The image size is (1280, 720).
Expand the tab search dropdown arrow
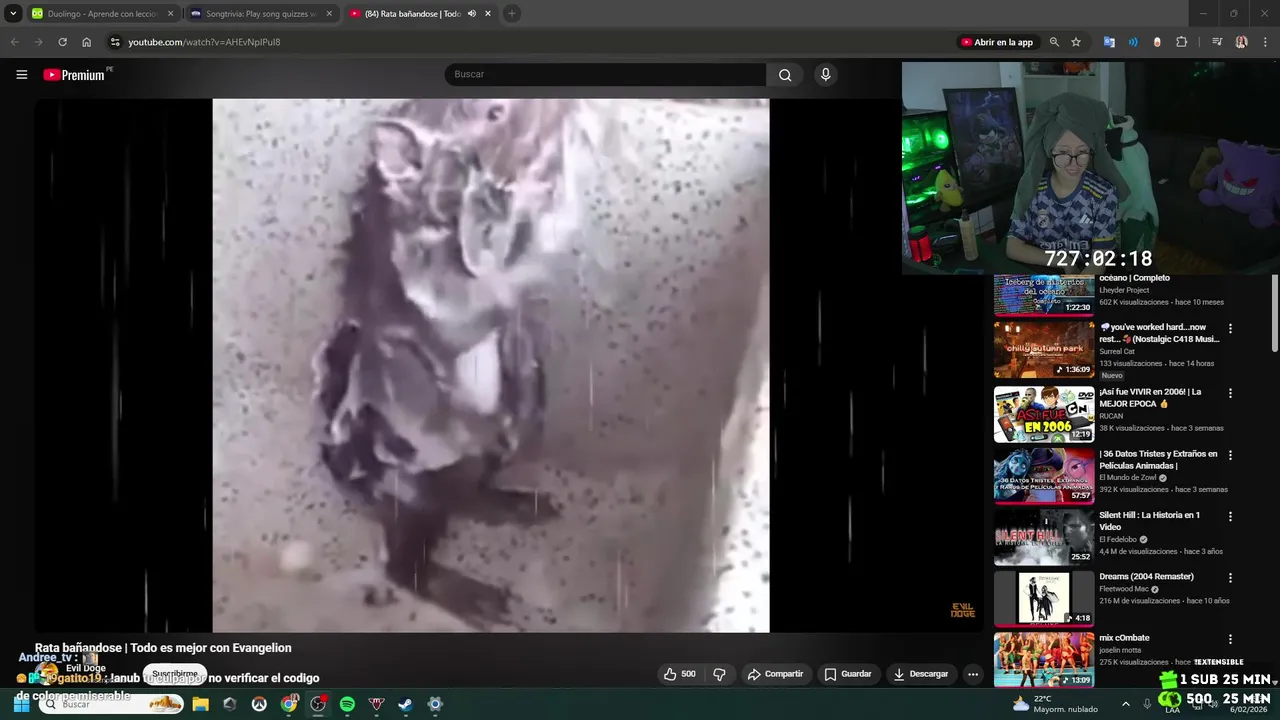tap(13, 14)
